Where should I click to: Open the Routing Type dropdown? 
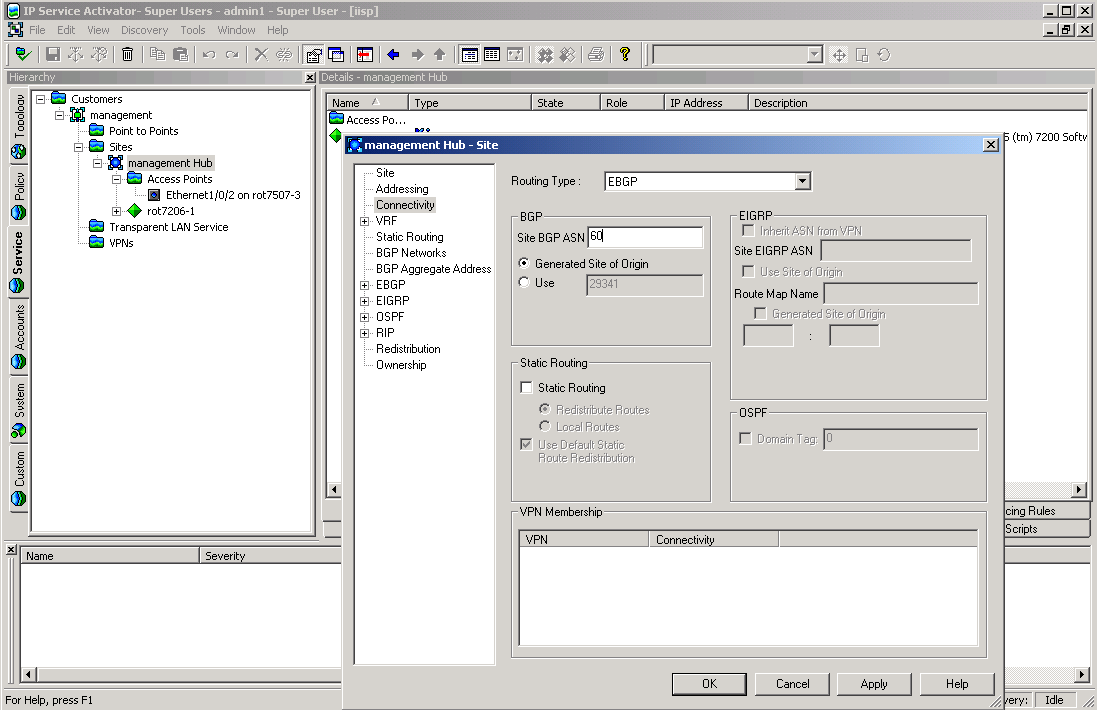(x=802, y=182)
